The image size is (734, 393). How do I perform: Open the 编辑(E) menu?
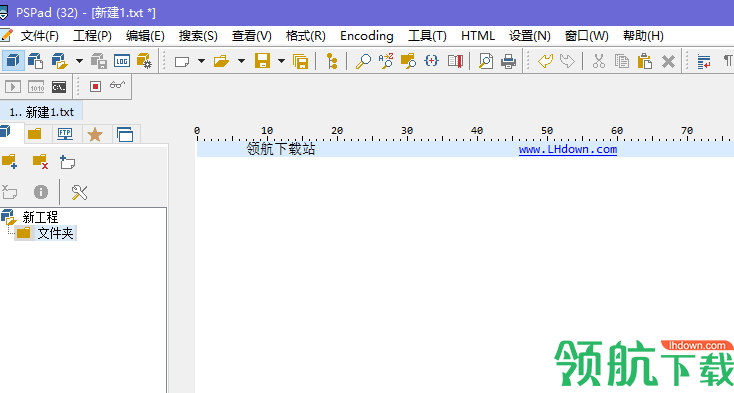[145, 36]
